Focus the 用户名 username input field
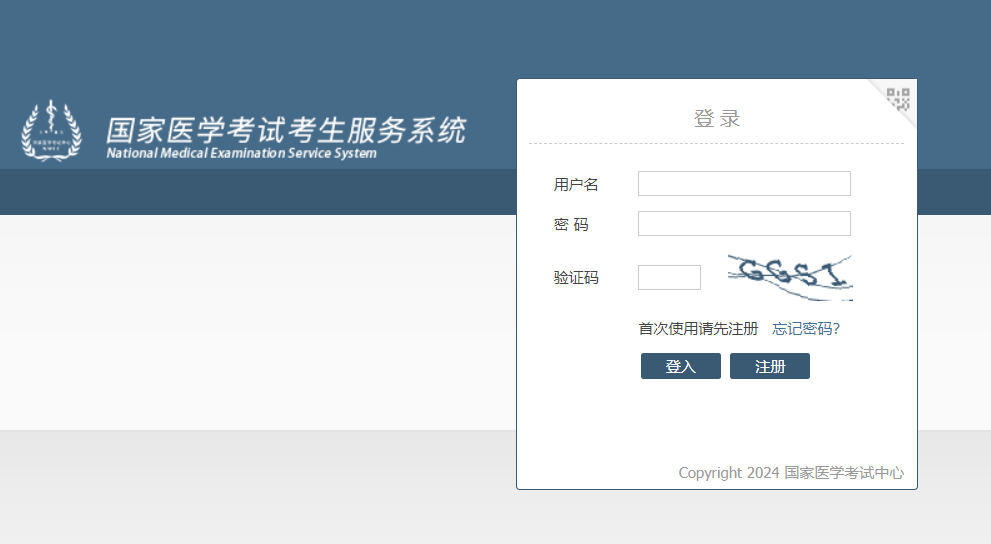Viewport: 991px width, 544px height. [744, 184]
